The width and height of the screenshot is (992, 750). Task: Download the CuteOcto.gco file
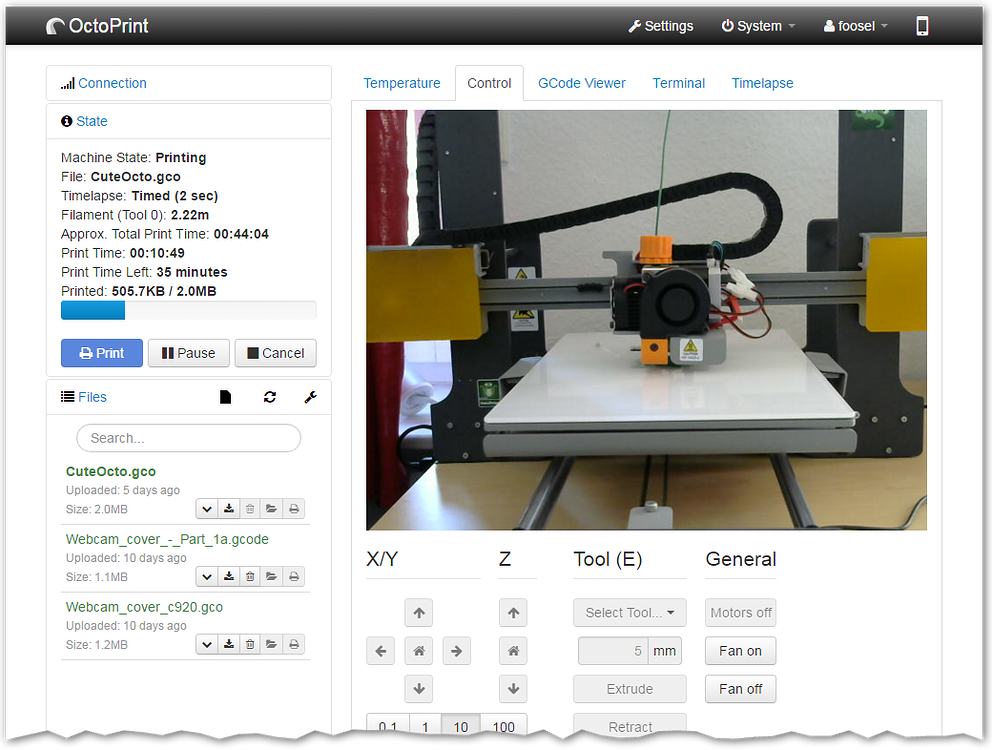[228, 508]
